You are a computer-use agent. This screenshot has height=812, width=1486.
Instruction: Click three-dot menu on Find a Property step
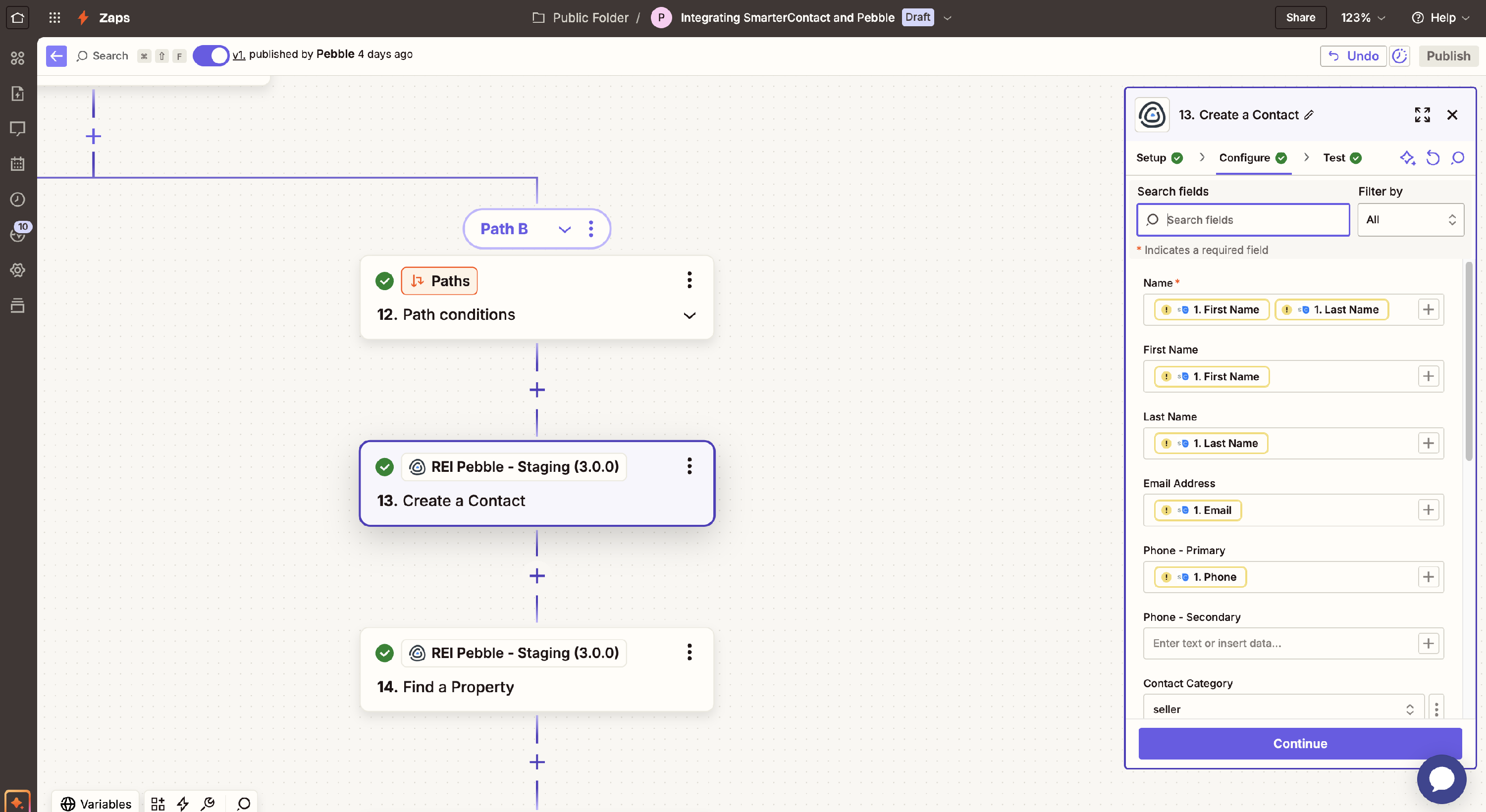(690, 652)
